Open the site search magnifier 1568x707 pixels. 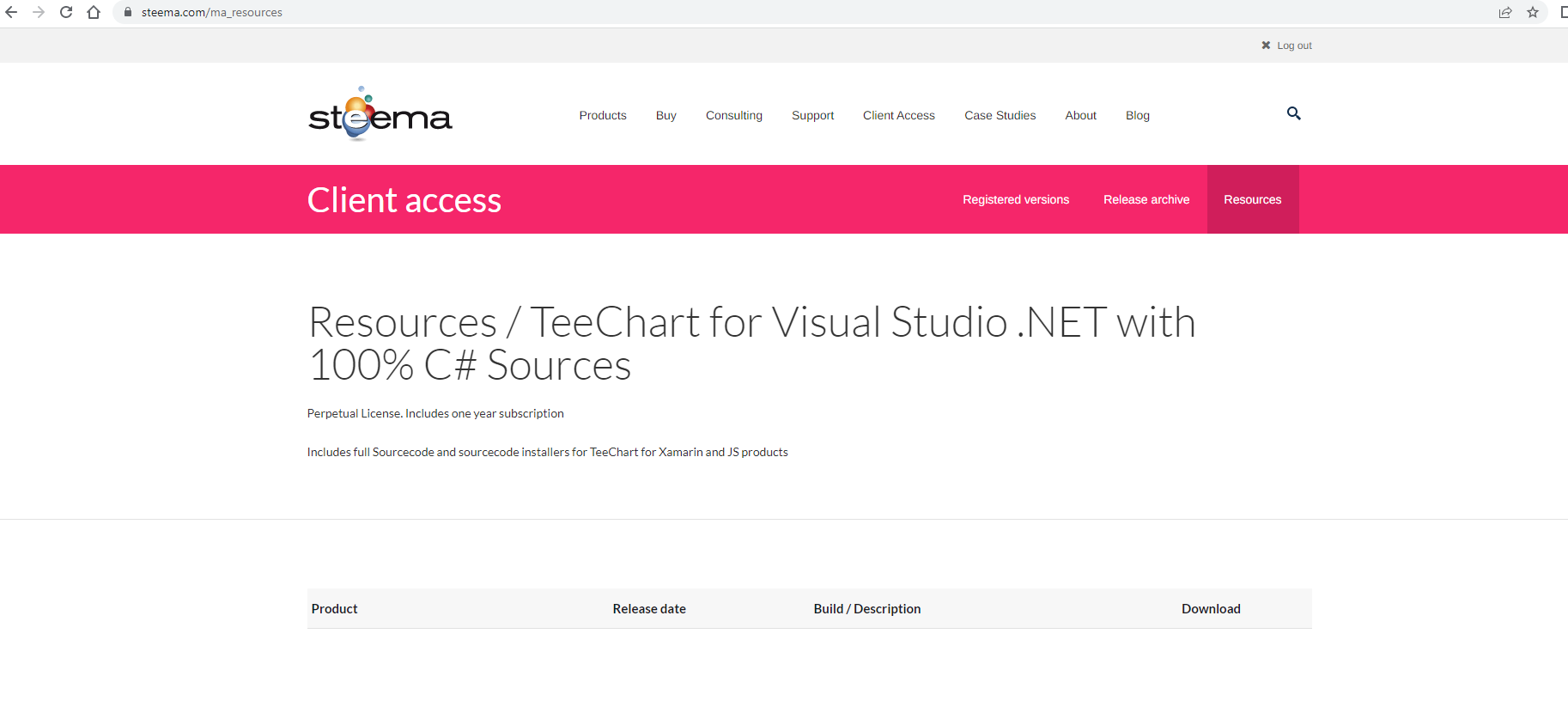coord(1294,113)
